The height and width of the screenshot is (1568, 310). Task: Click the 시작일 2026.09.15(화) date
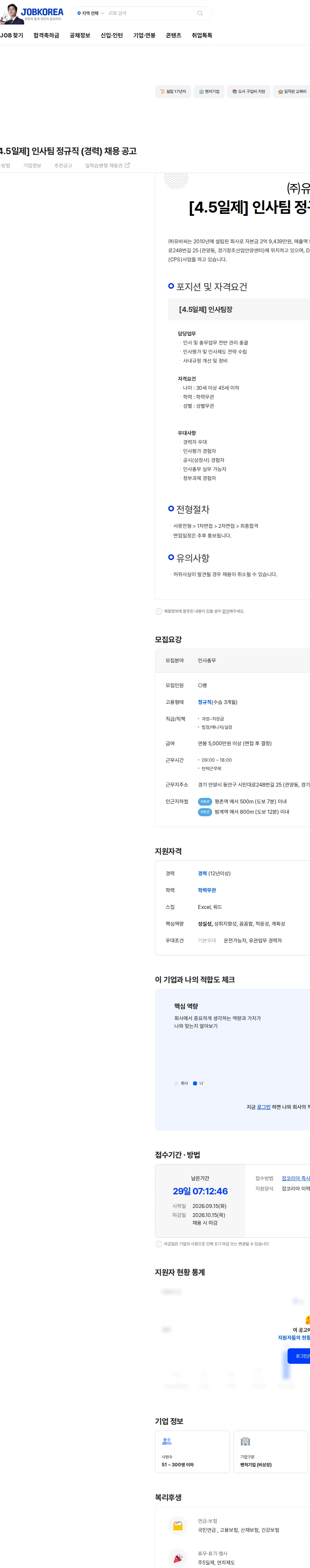(210, 1206)
